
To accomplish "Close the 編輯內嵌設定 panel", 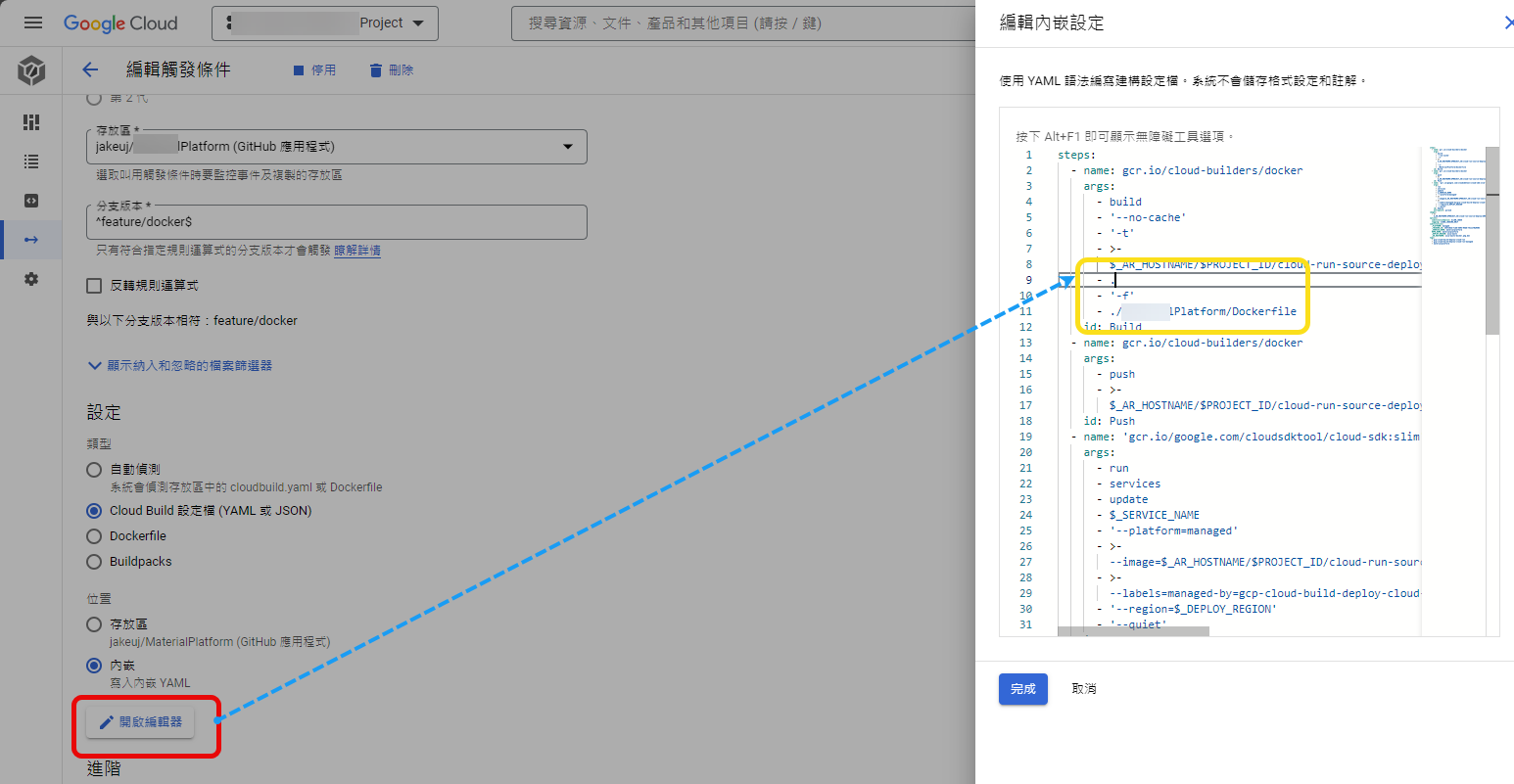I will point(1508,23).
